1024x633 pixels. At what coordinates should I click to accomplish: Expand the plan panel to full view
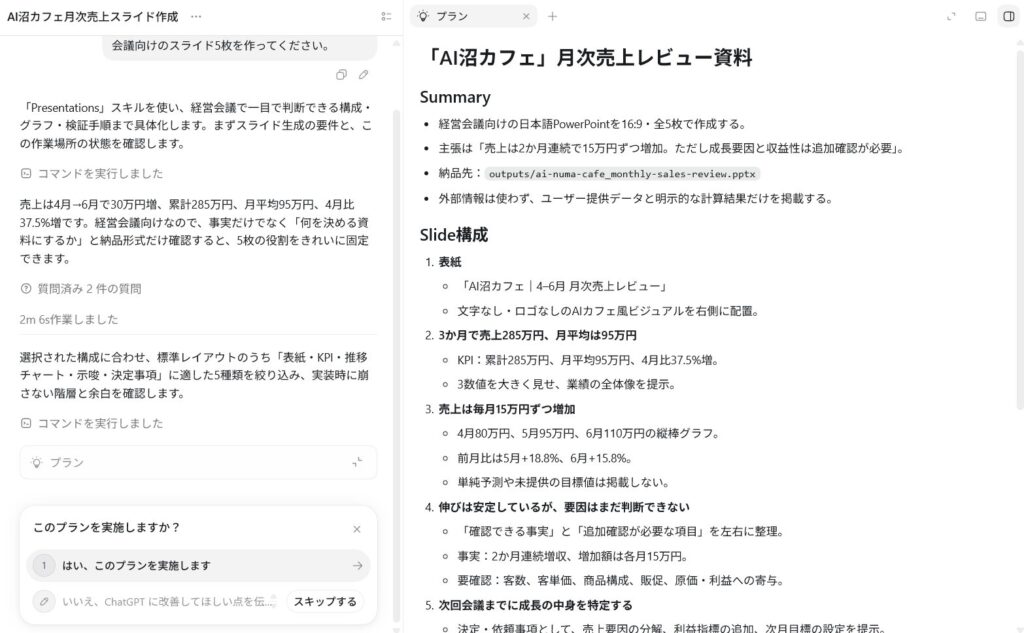[x=952, y=16]
